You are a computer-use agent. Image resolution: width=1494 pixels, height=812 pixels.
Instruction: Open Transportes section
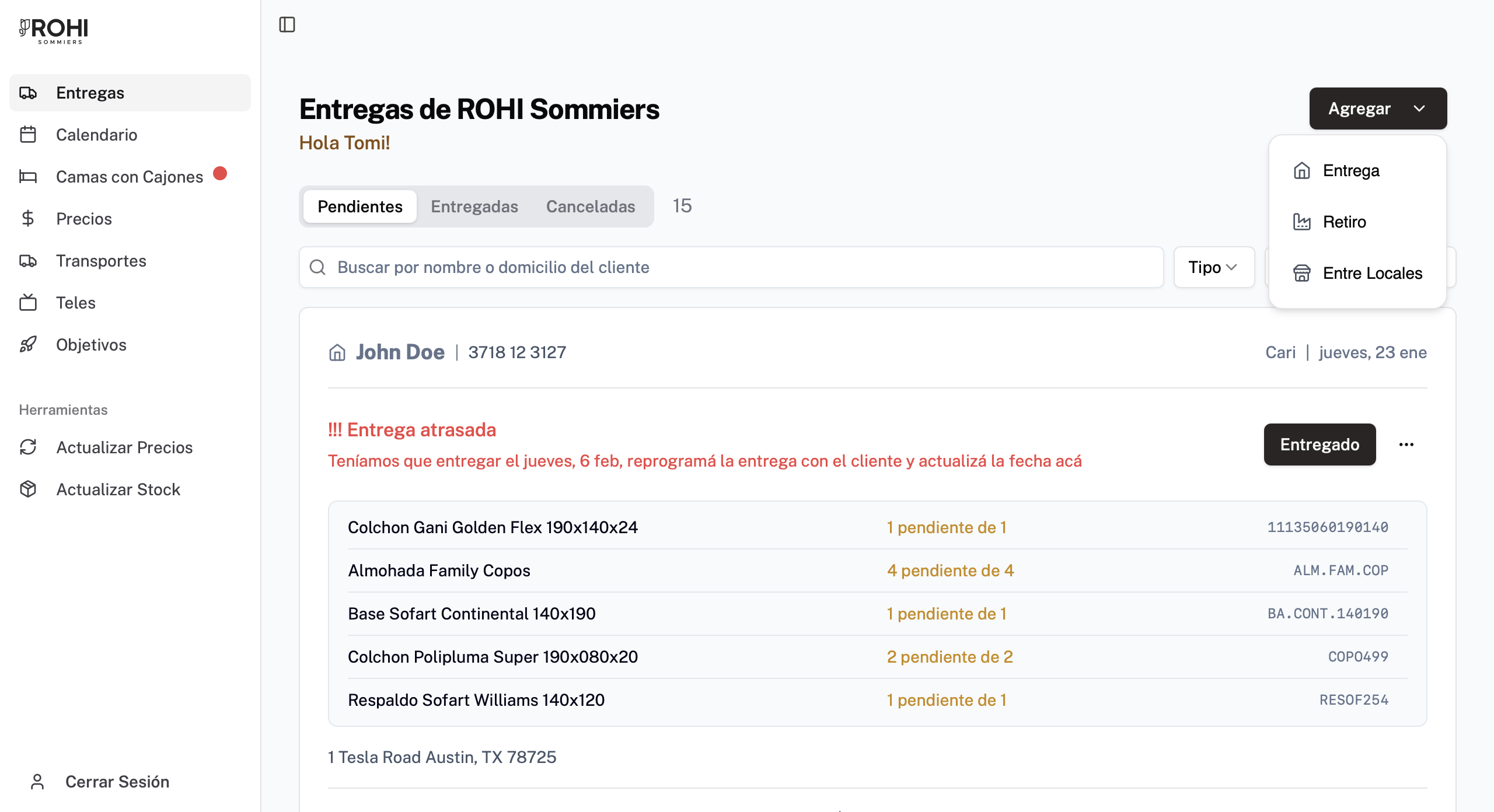point(130,261)
